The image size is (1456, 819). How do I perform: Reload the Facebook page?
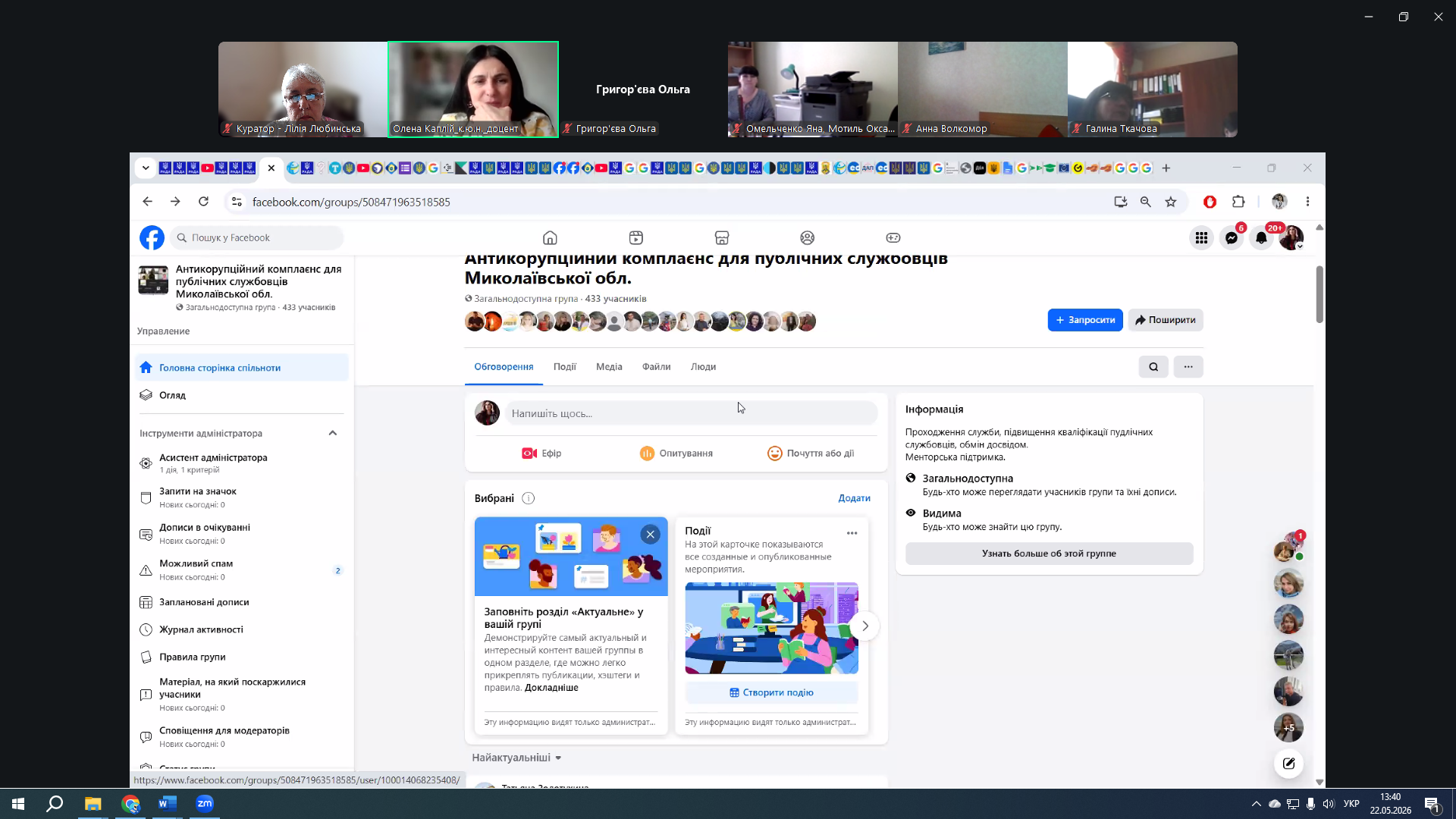[203, 202]
